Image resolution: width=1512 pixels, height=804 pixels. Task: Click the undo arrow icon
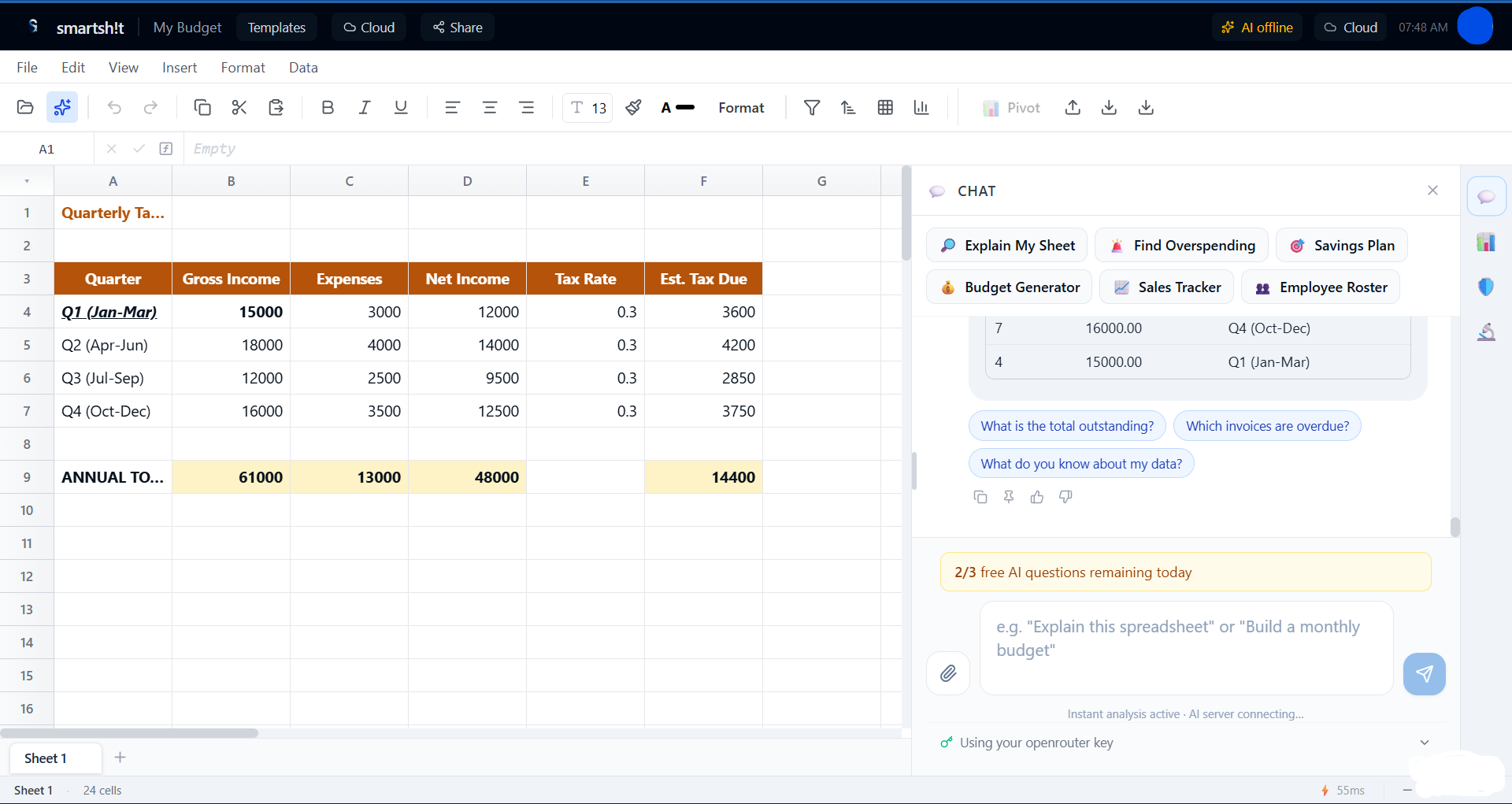pyautogui.click(x=114, y=108)
